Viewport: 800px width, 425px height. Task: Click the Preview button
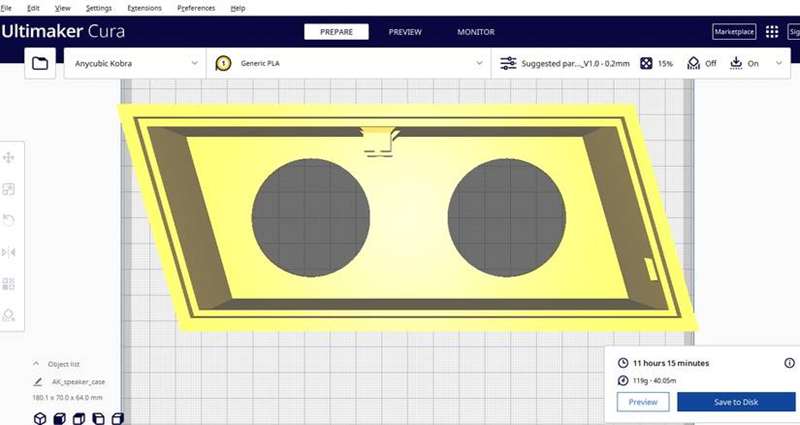(x=643, y=402)
